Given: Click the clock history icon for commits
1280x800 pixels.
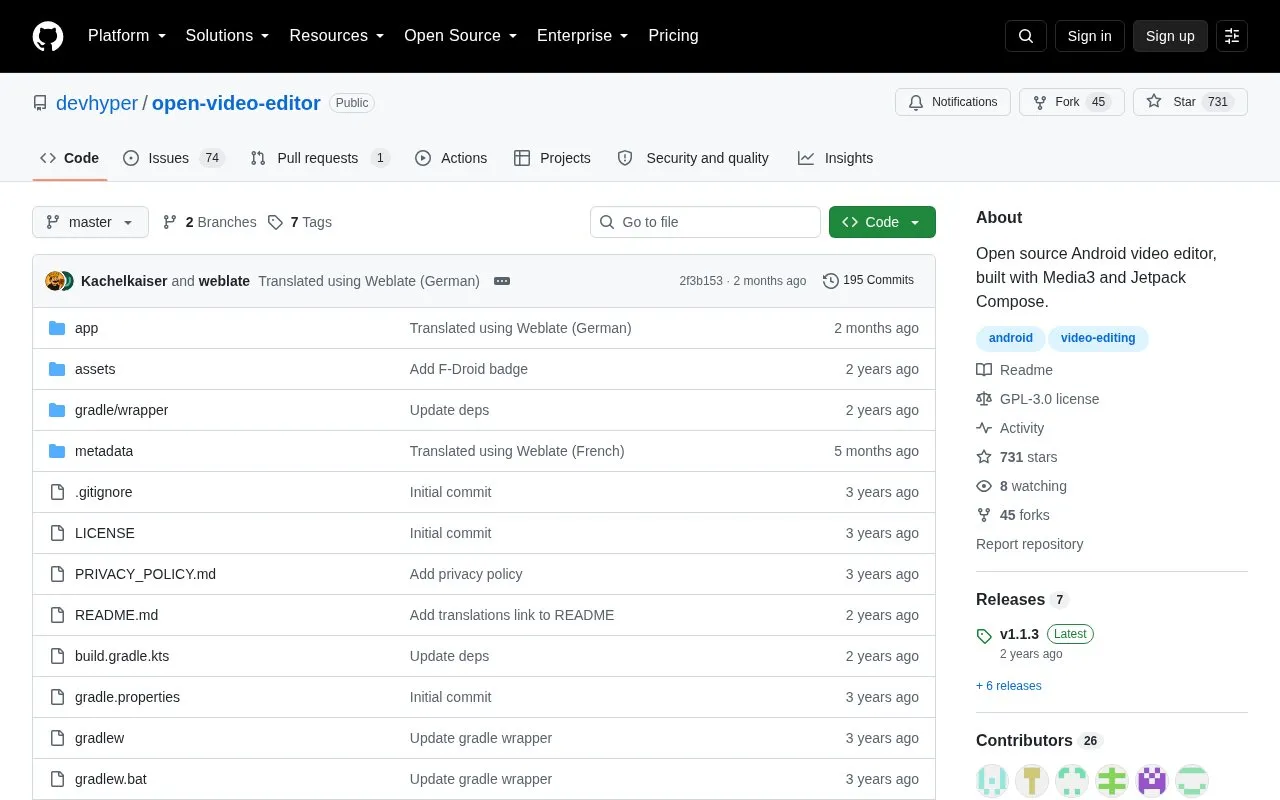Looking at the screenshot, I should click(x=830, y=281).
